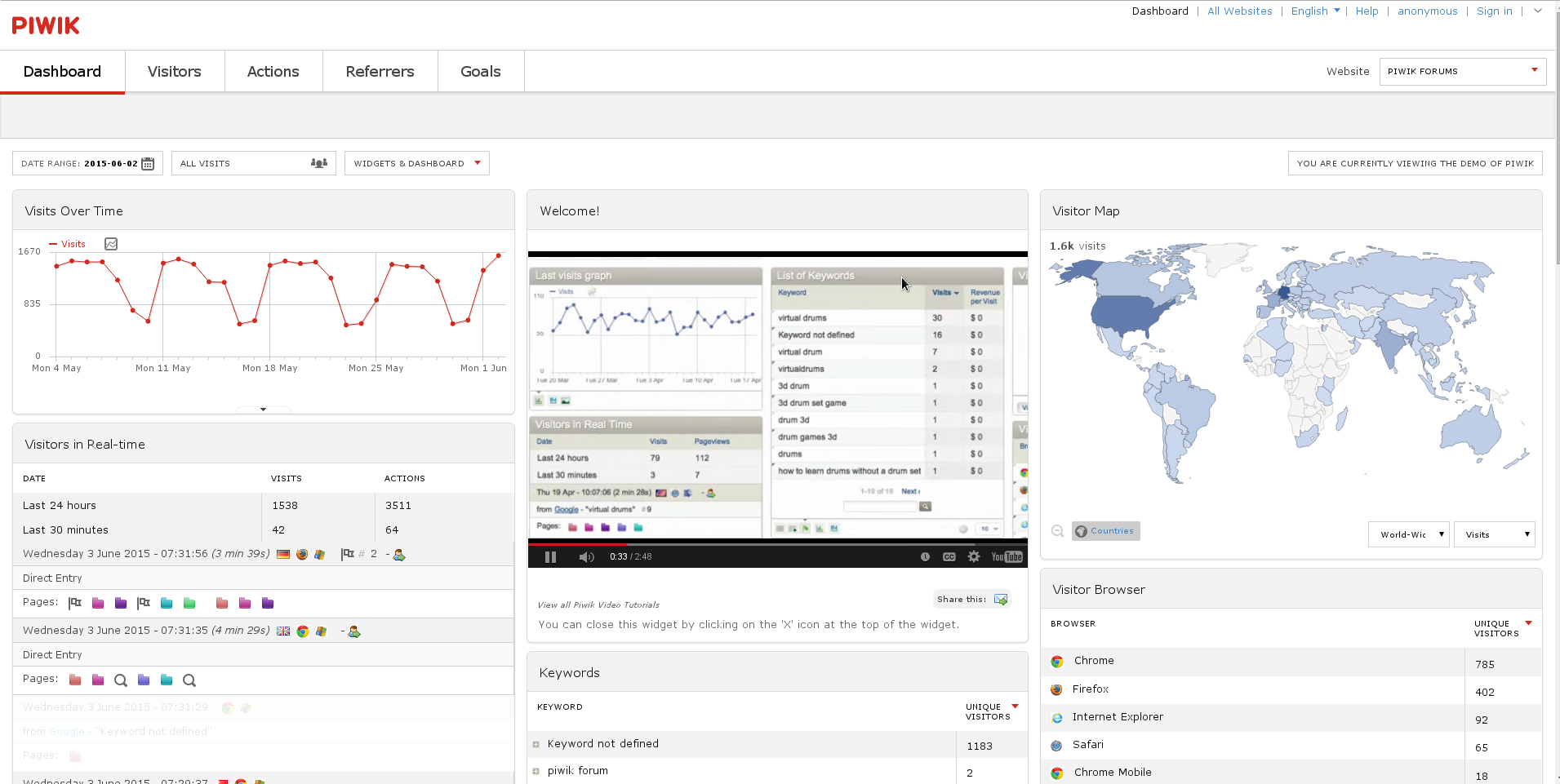The height and width of the screenshot is (784, 1560).
Task: Click Chrome icon in the 07:31:35 visit row
Action: tap(303, 631)
